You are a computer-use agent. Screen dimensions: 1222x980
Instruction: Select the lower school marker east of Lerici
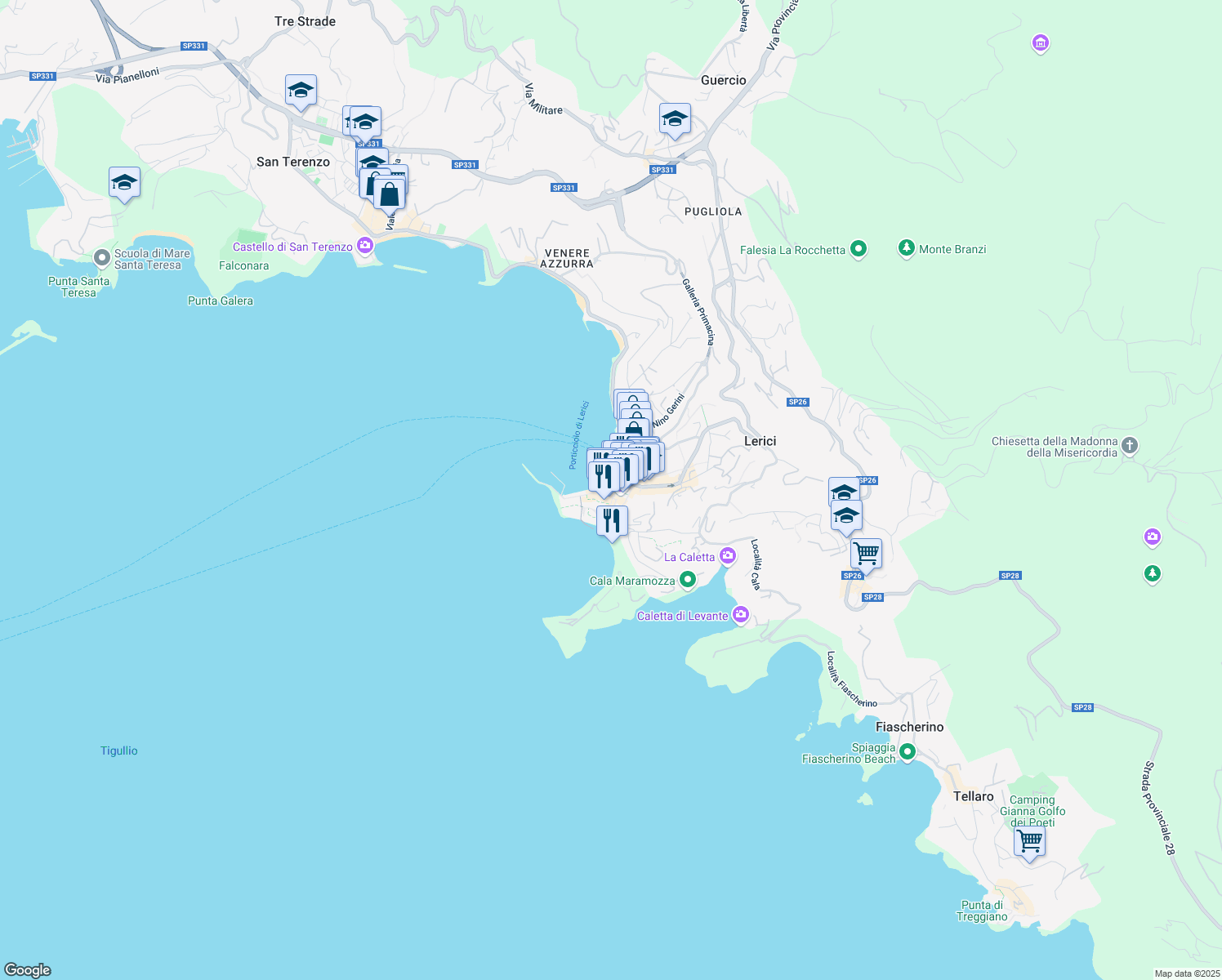tap(846, 518)
